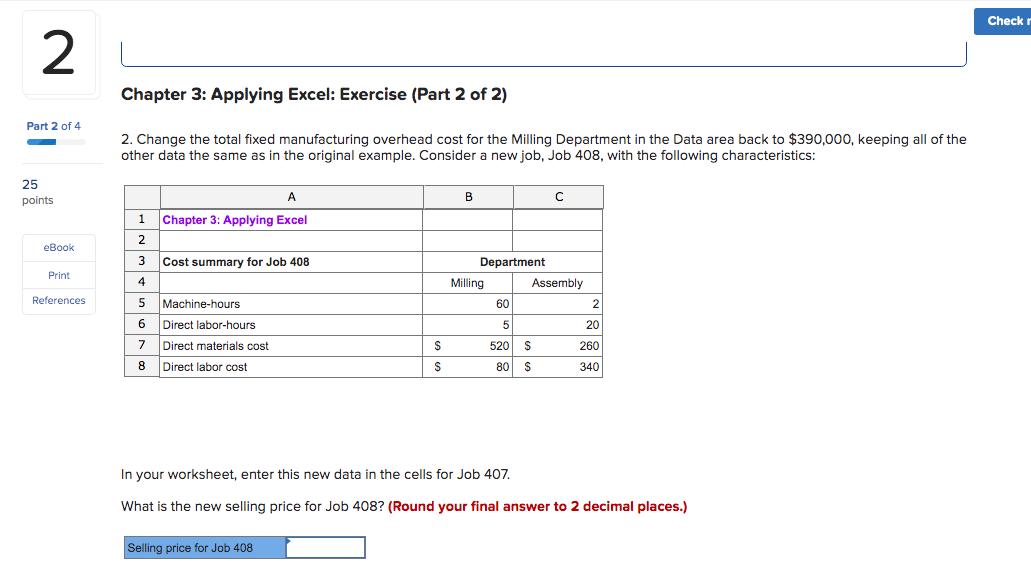Select the question number 2 box
1031x585 pixels.
point(57,53)
